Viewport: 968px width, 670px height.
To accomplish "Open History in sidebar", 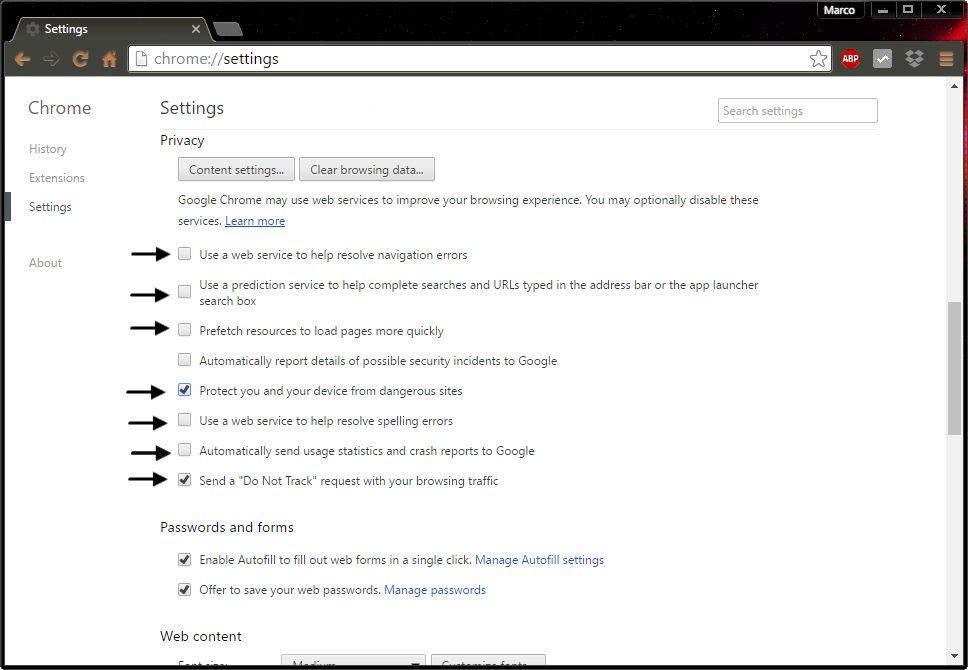I will click(x=48, y=149).
